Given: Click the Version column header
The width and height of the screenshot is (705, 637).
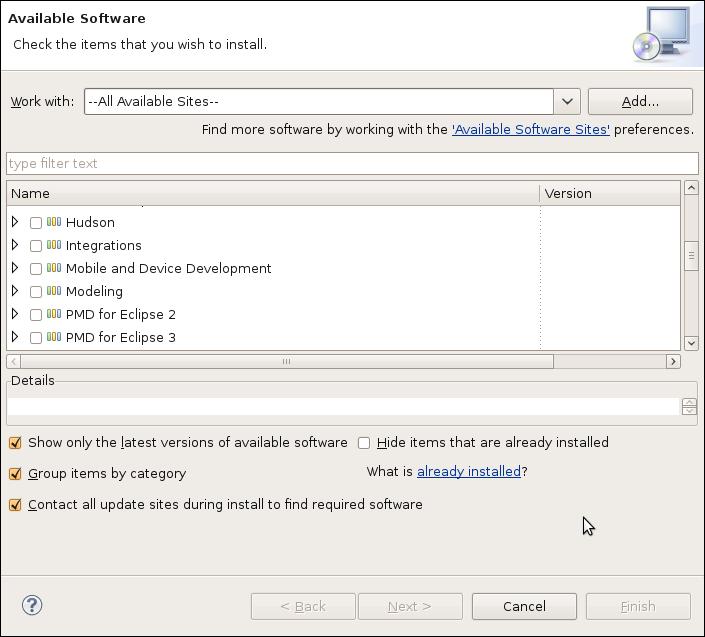Looking at the screenshot, I should (x=610, y=193).
